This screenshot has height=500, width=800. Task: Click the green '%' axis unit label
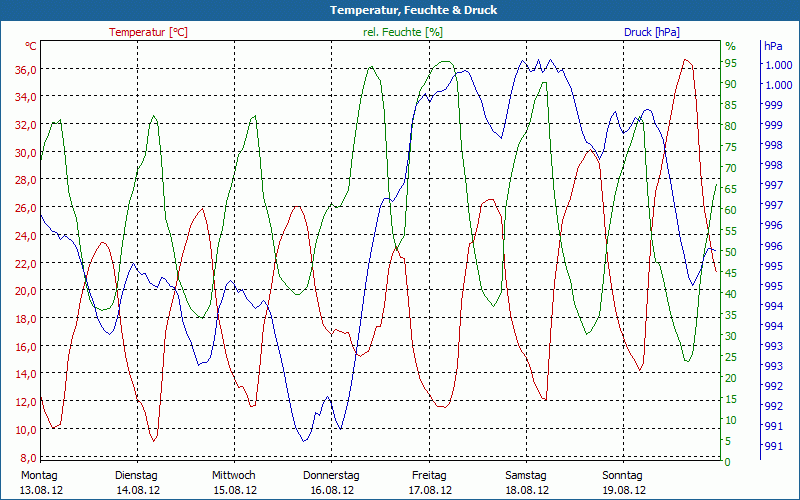(x=731, y=46)
